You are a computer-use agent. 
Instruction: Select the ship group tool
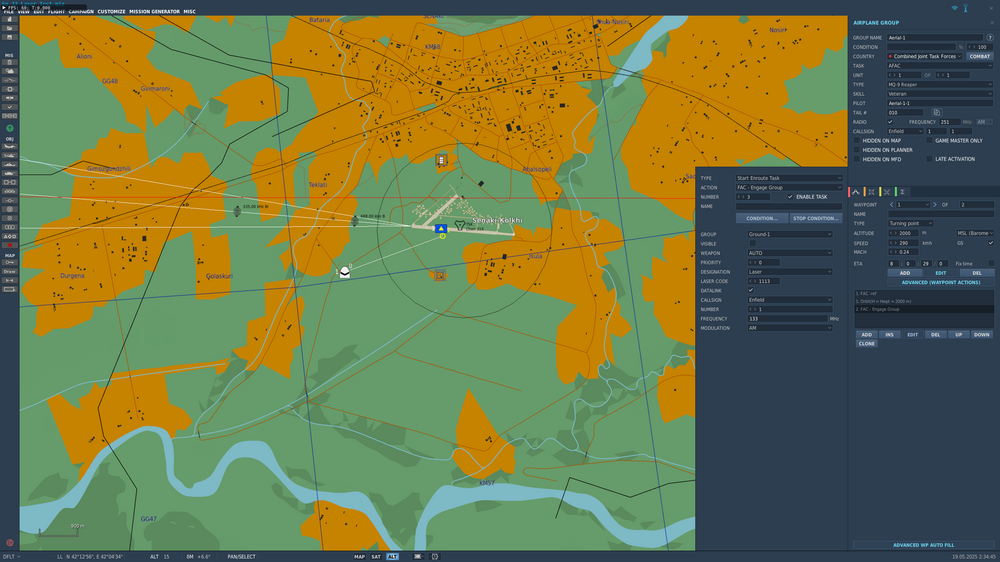tap(10, 164)
